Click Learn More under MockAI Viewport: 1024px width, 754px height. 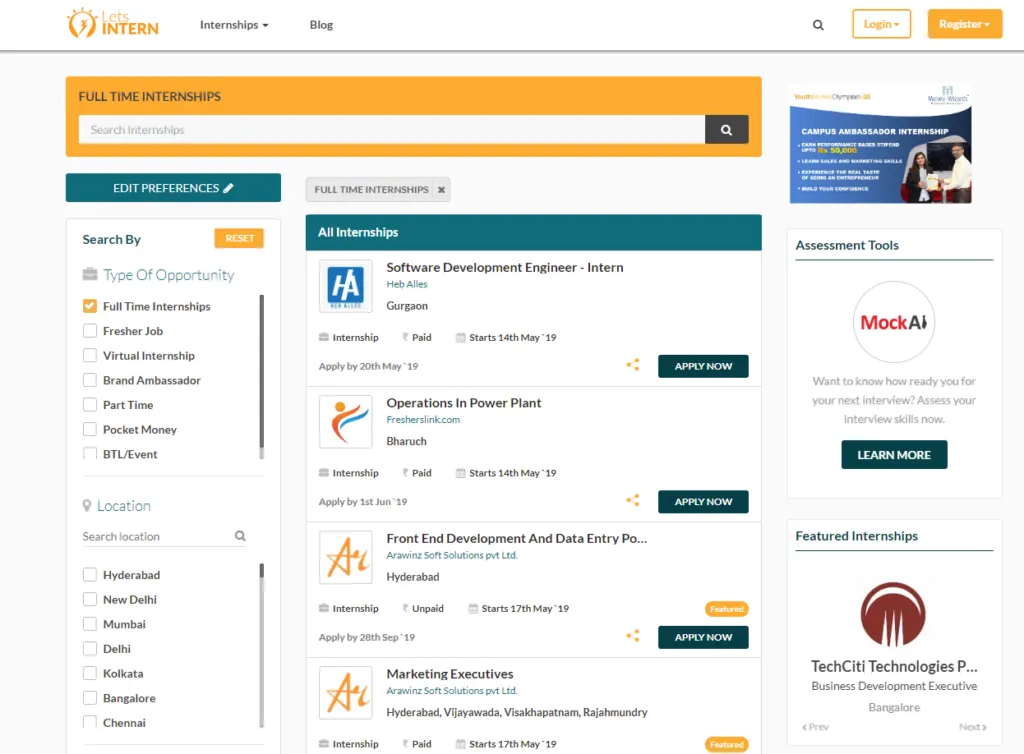(893, 455)
